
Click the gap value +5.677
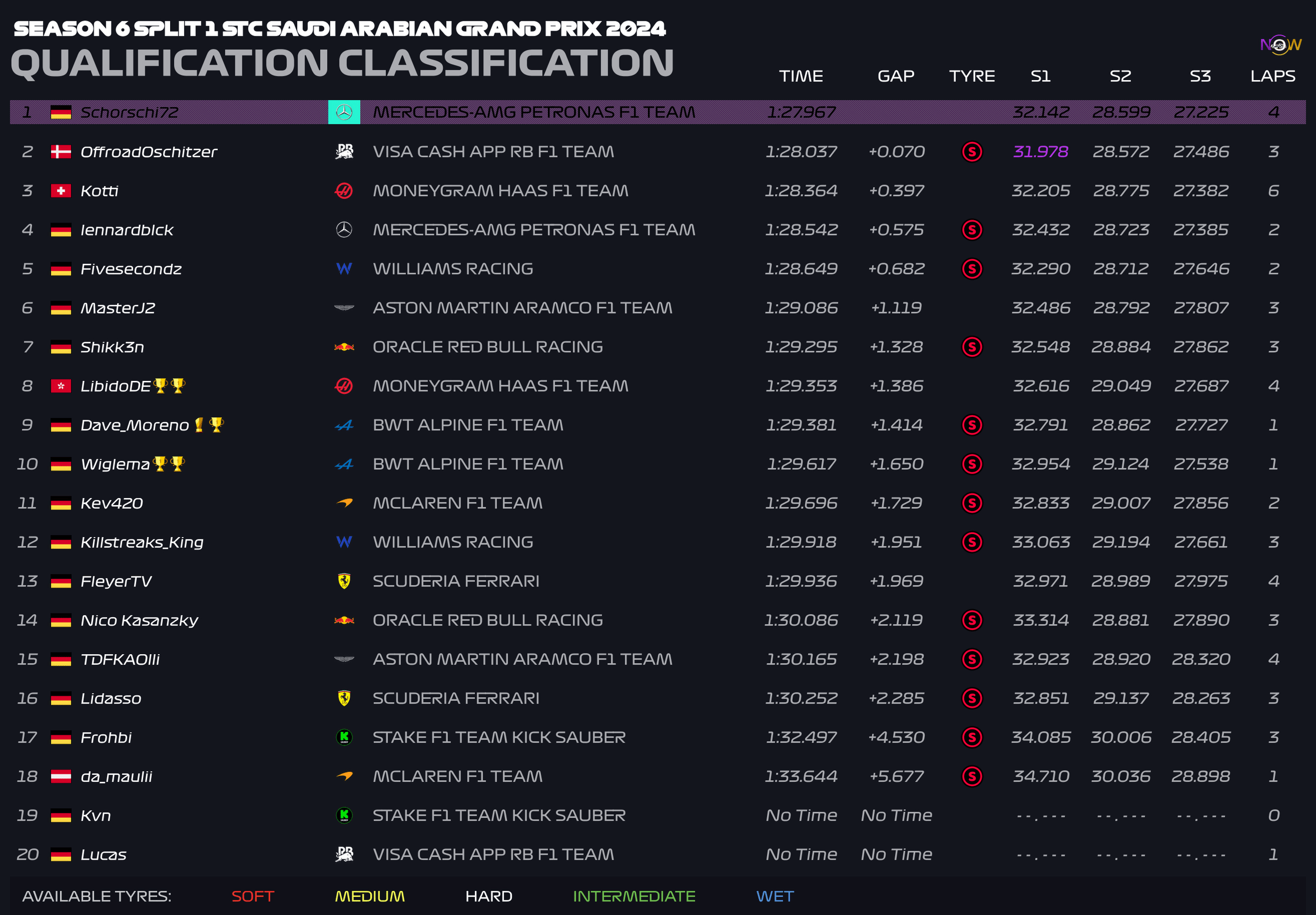tap(896, 777)
